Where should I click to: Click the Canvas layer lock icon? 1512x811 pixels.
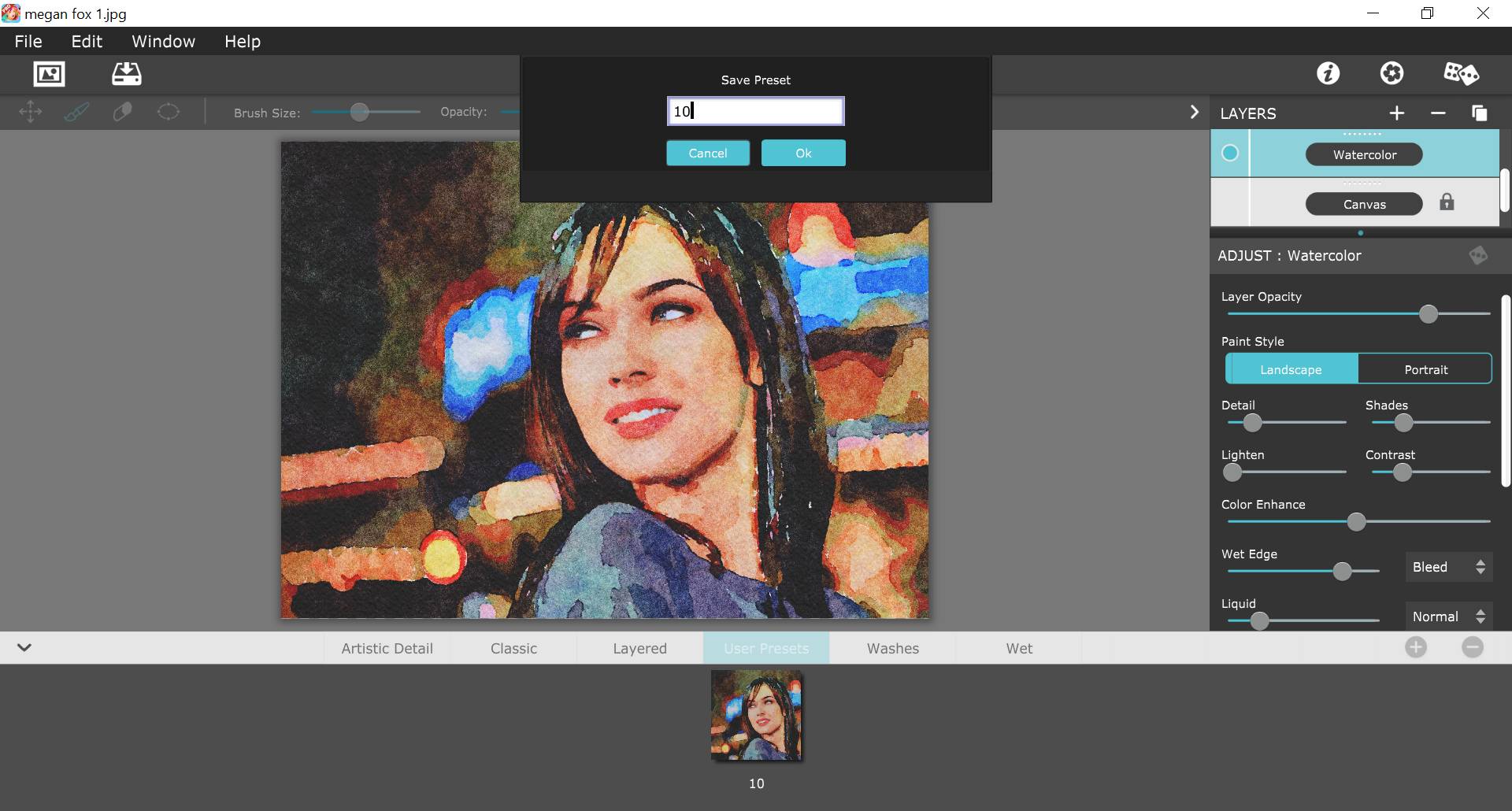click(1447, 202)
